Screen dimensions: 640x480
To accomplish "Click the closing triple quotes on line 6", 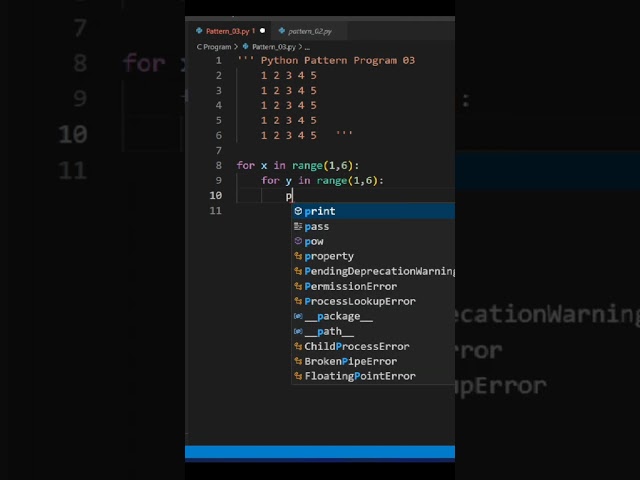I will coord(344,134).
